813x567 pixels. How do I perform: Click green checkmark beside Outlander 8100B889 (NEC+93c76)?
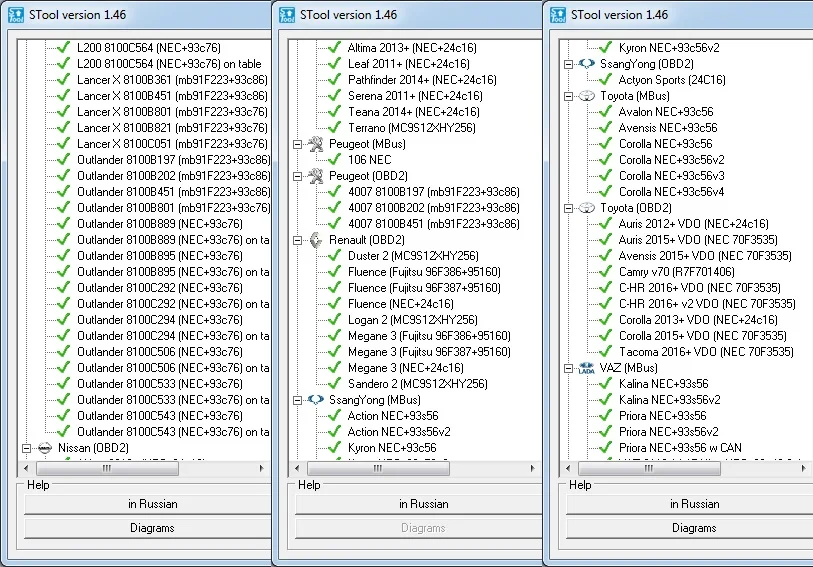click(63, 224)
